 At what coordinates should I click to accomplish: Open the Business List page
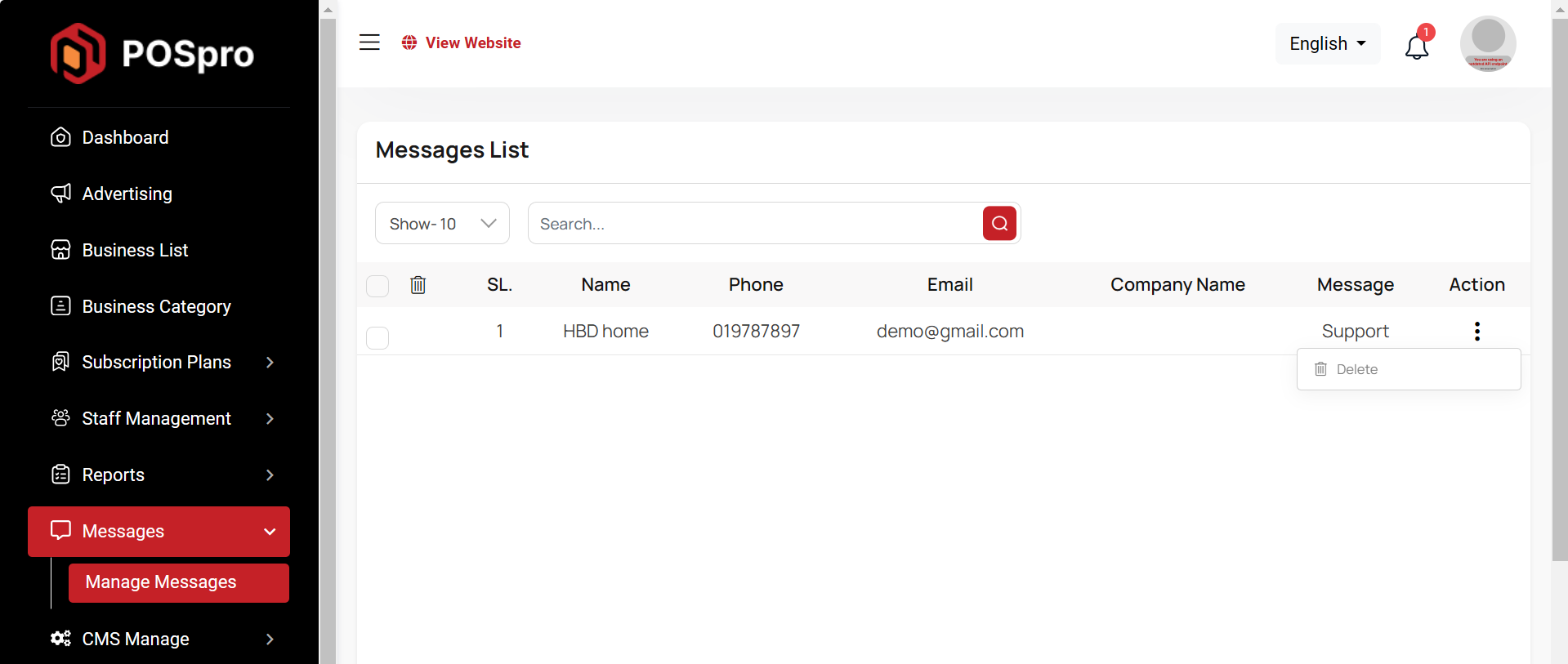pos(135,250)
